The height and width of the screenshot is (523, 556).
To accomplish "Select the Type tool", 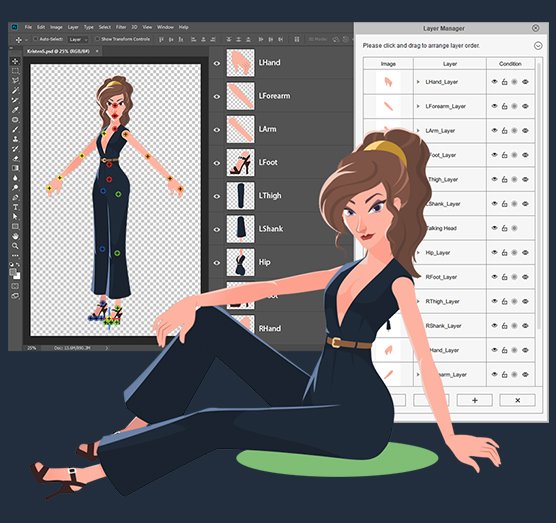I will pyautogui.click(x=15, y=207).
